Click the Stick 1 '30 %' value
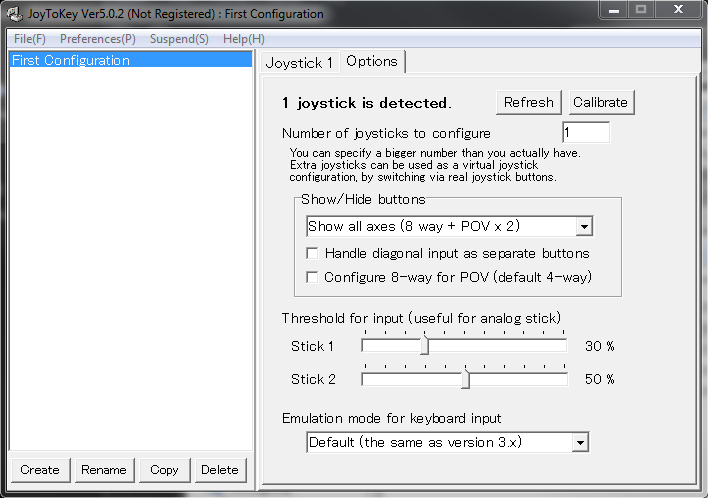This screenshot has width=708, height=498. point(600,346)
